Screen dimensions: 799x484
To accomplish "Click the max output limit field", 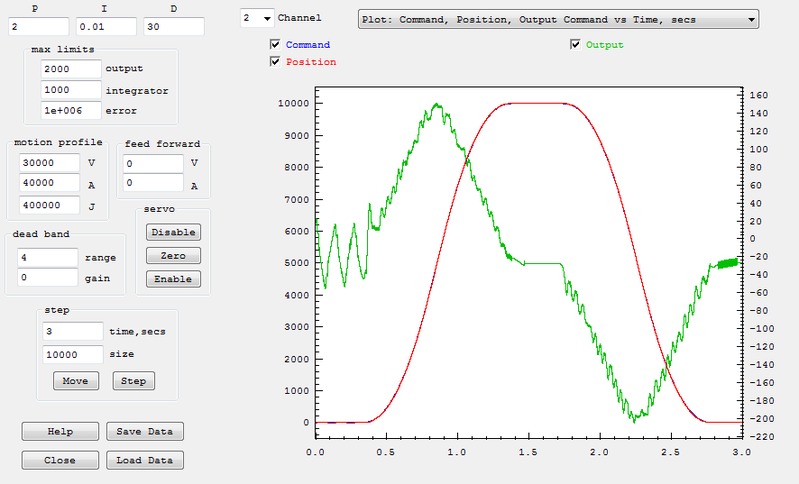I will tap(72, 69).
